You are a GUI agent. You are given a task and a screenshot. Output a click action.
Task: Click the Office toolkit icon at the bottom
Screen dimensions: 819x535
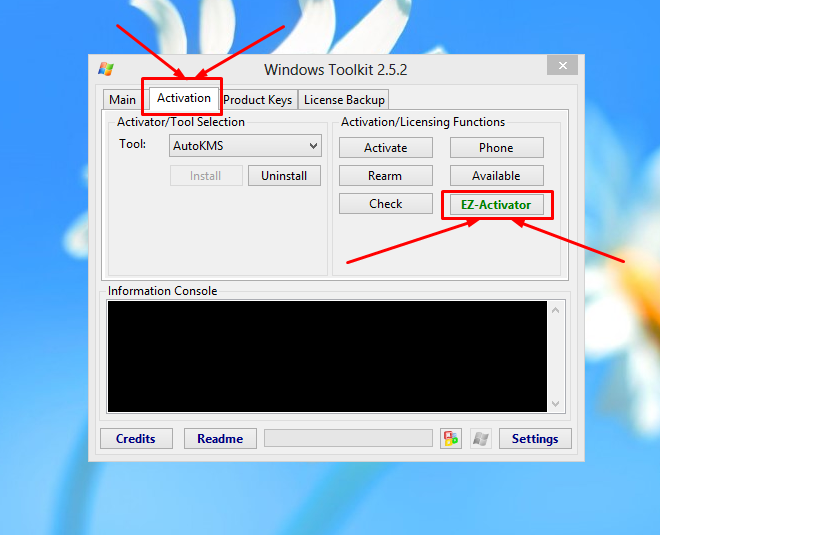pyautogui.click(x=451, y=438)
